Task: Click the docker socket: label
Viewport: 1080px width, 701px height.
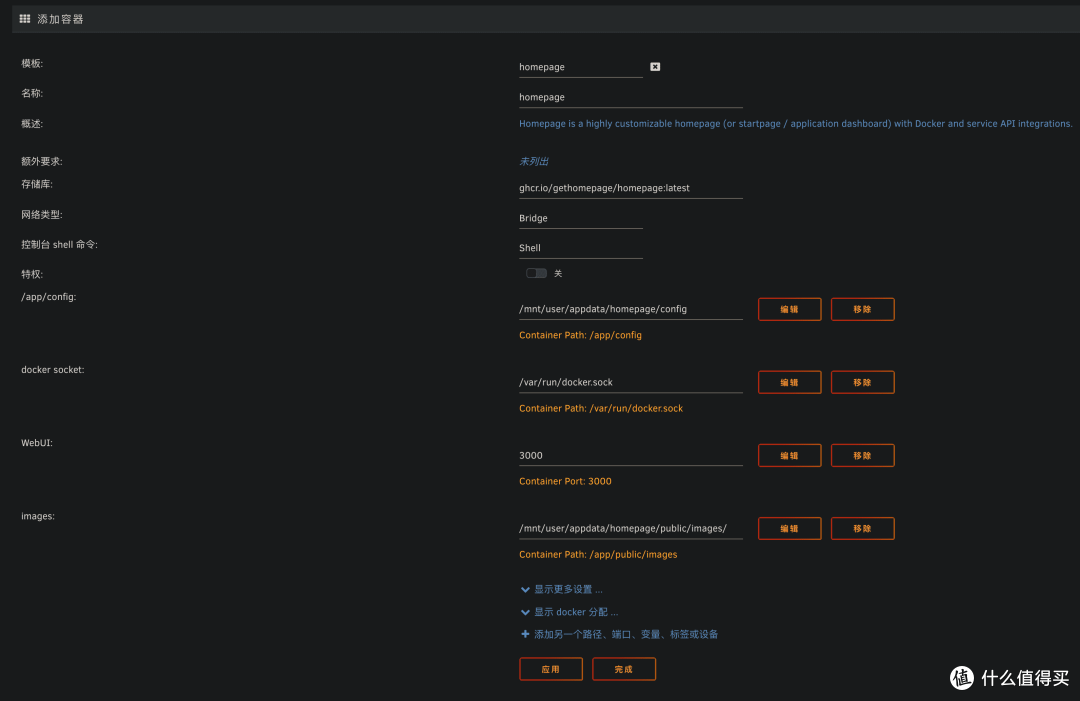Action: coord(53,370)
